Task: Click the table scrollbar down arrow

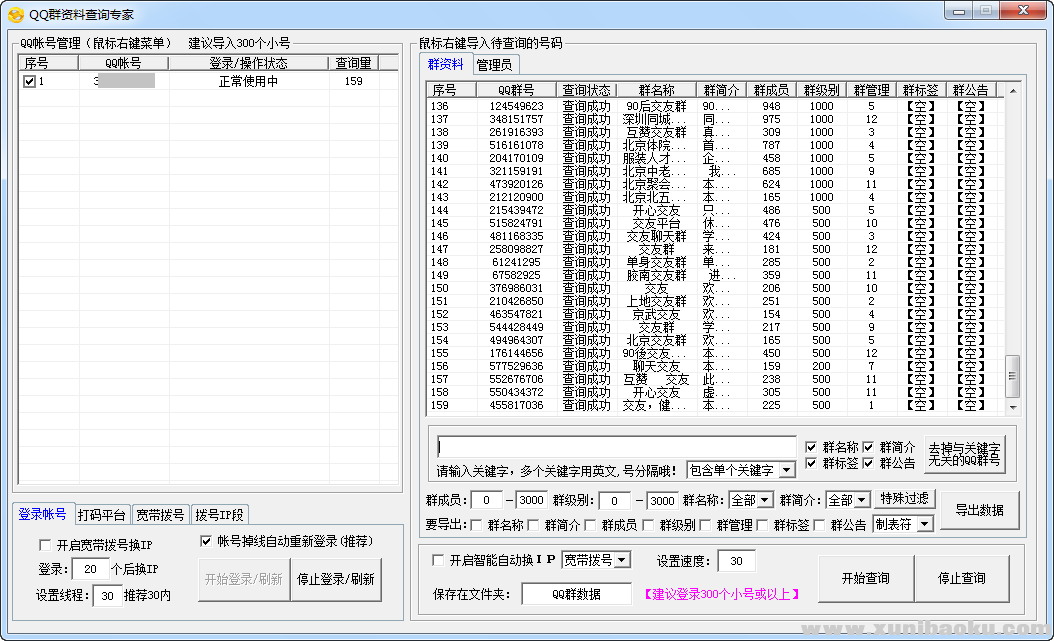Action: point(1012,407)
